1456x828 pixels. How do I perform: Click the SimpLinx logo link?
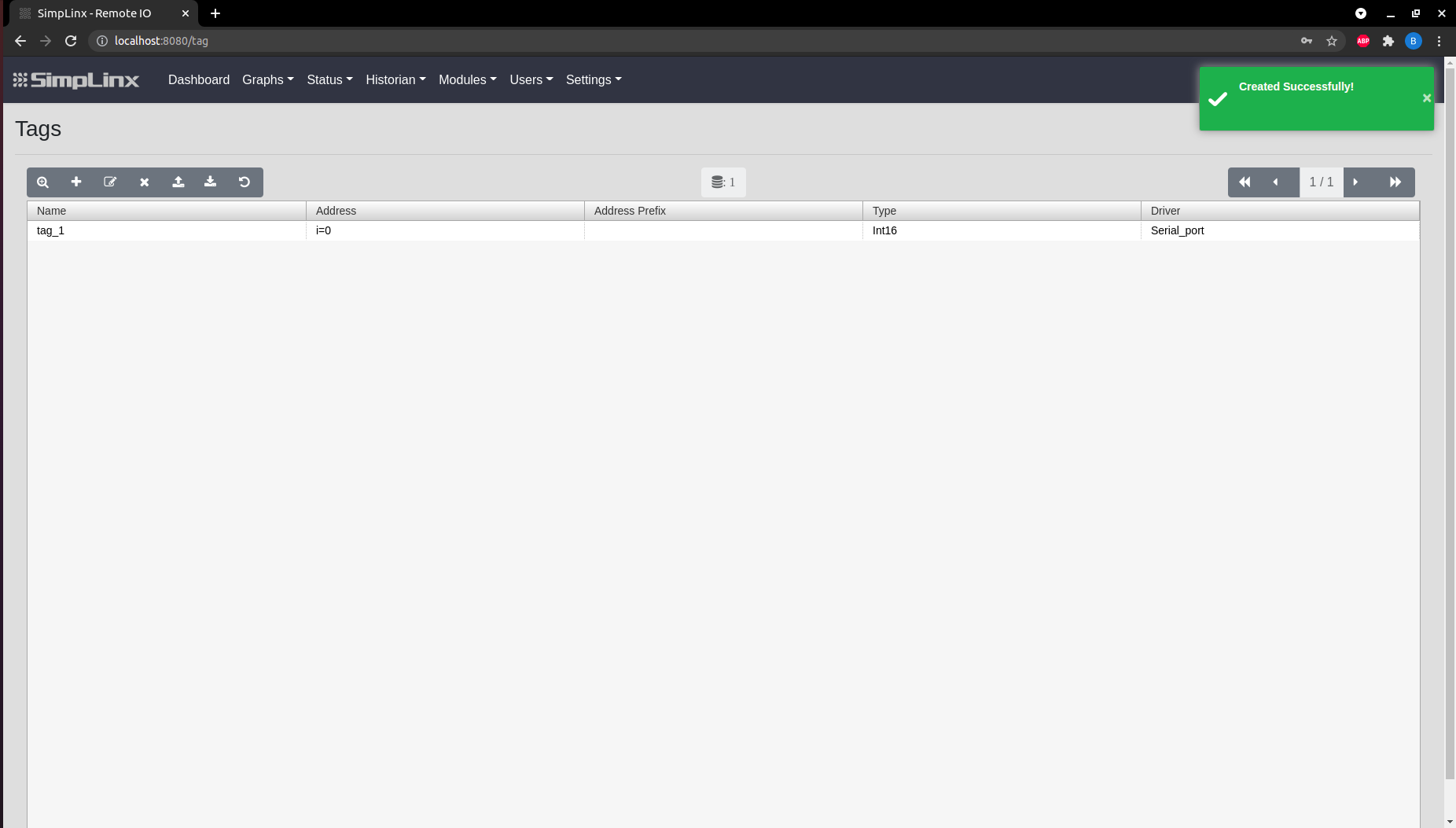coord(76,80)
